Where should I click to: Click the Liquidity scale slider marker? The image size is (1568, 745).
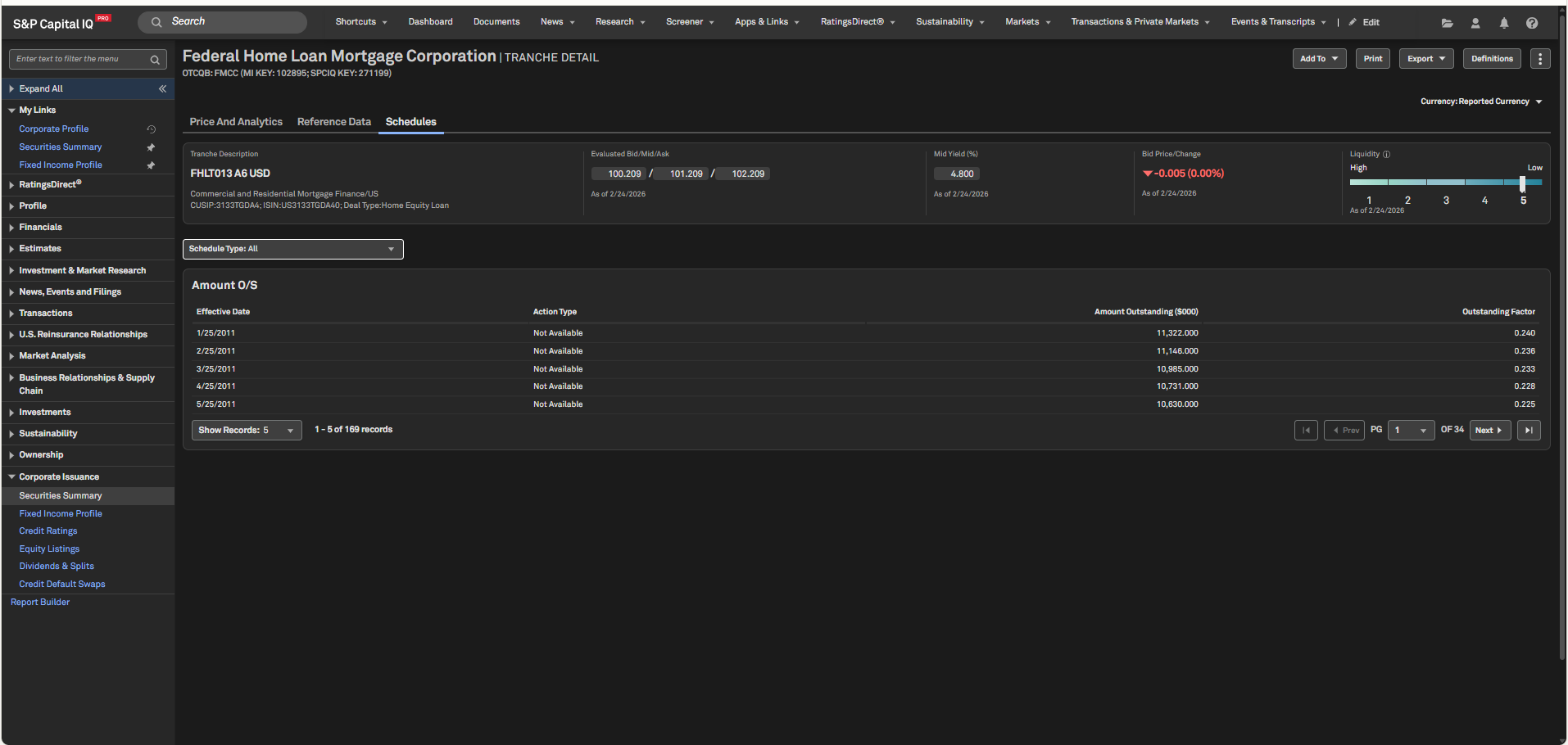[x=1522, y=183]
